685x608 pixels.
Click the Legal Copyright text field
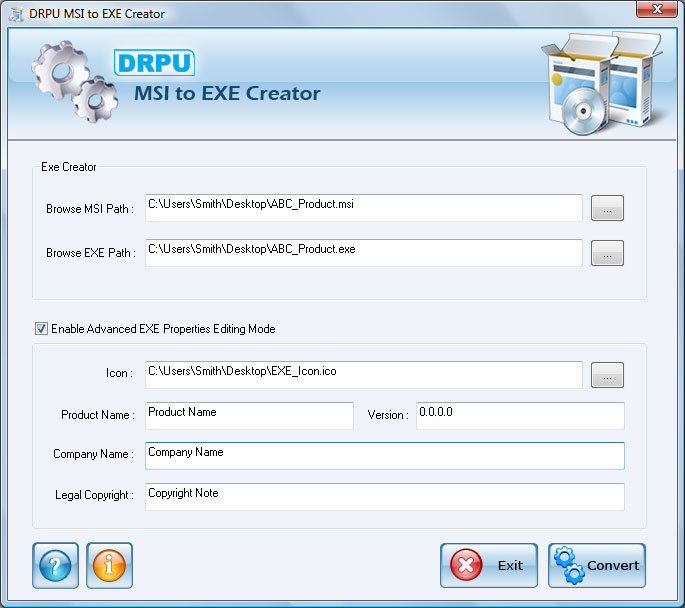(384, 497)
